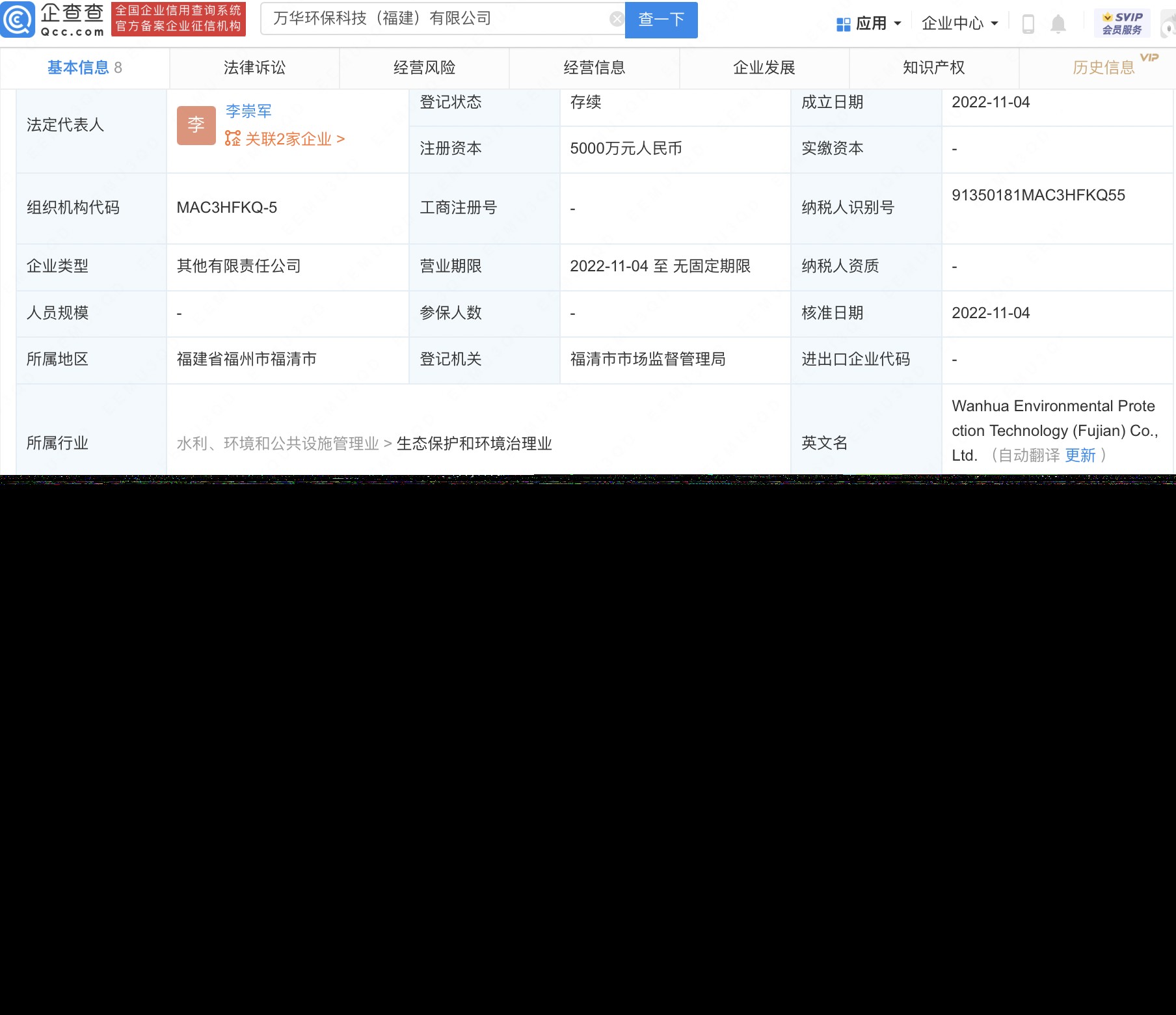The height and width of the screenshot is (1015, 1176).
Task: Click registration authority 福清市市场监督管理局
Action: pos(648,359)
